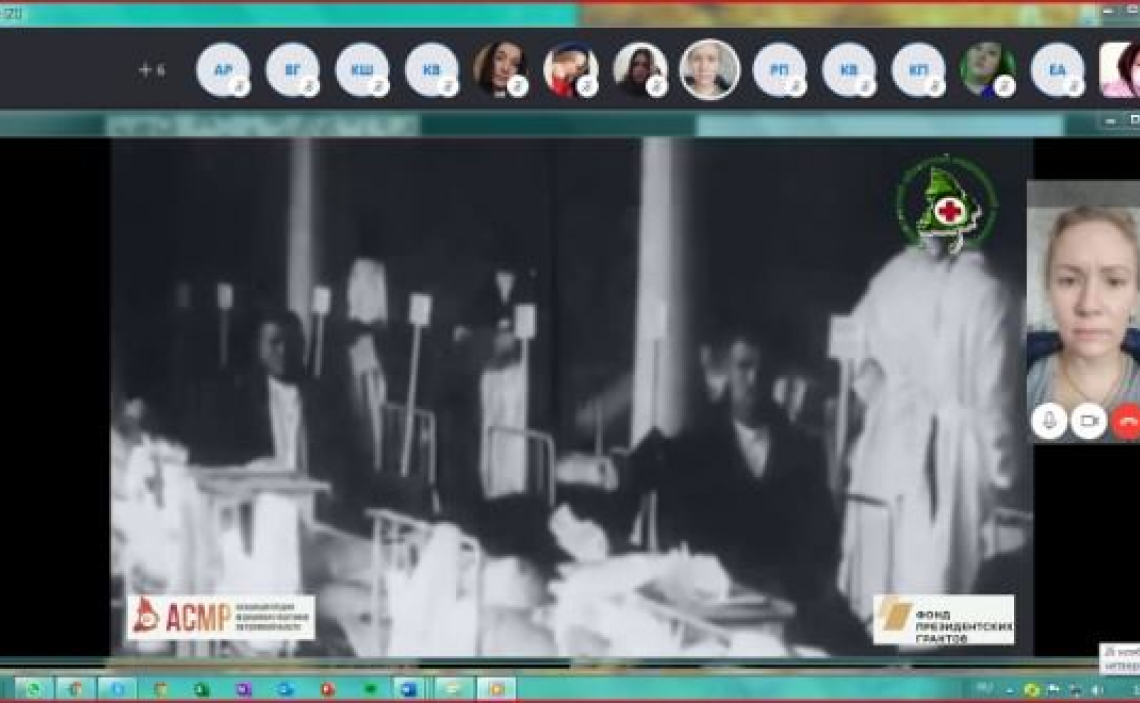Open the purple OneNote taskbar icon
This screenshot has width=1140, height=703.
coord(243,689)
